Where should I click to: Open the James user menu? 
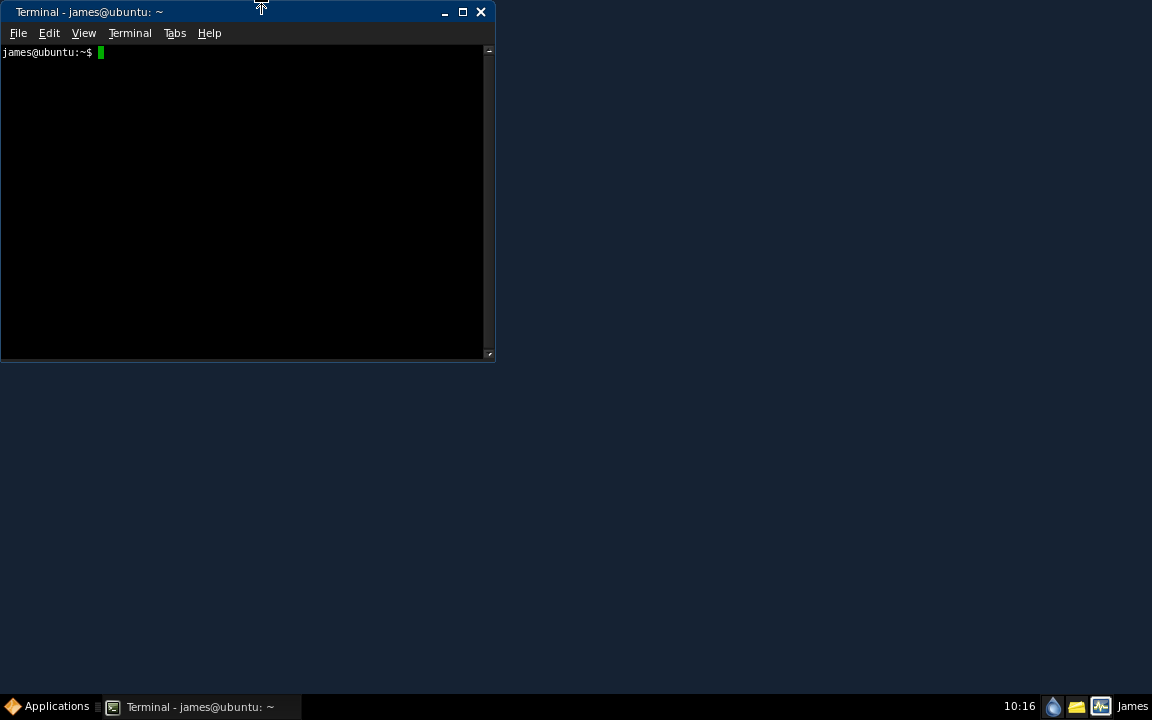pos(1132,706)
